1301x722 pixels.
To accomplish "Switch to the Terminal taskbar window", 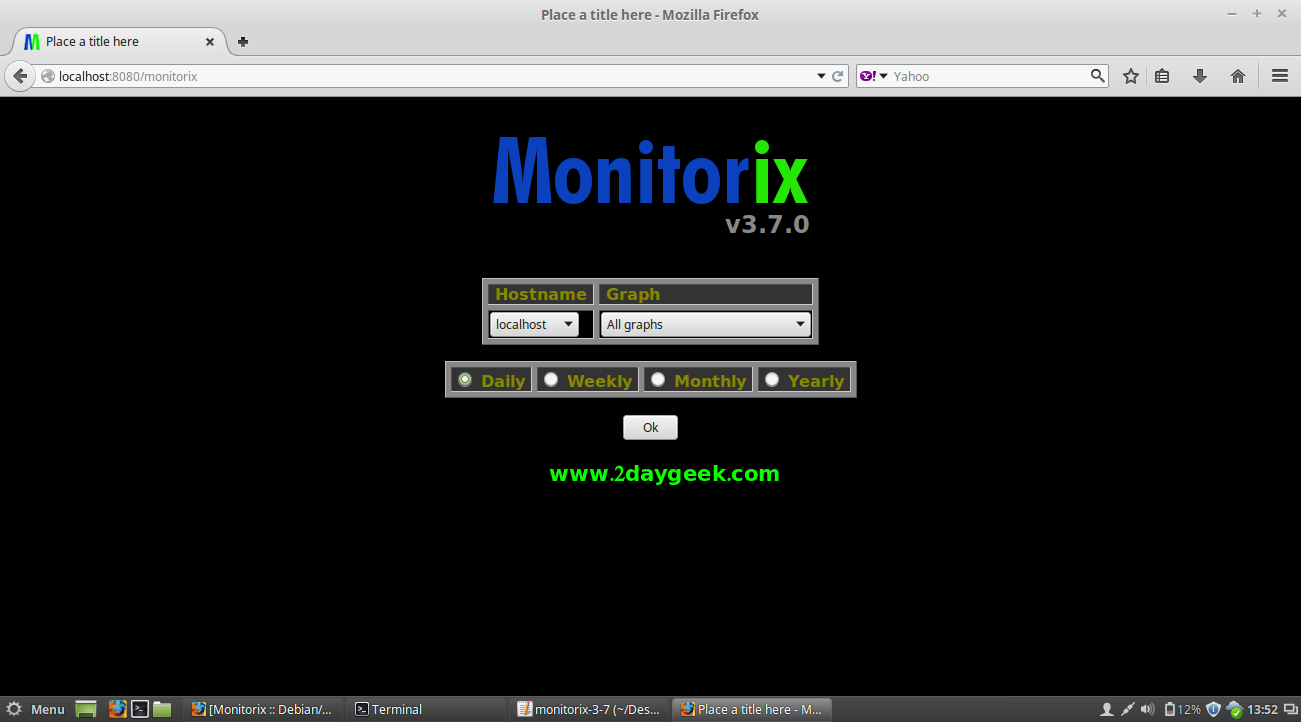I will click(427, 709).
